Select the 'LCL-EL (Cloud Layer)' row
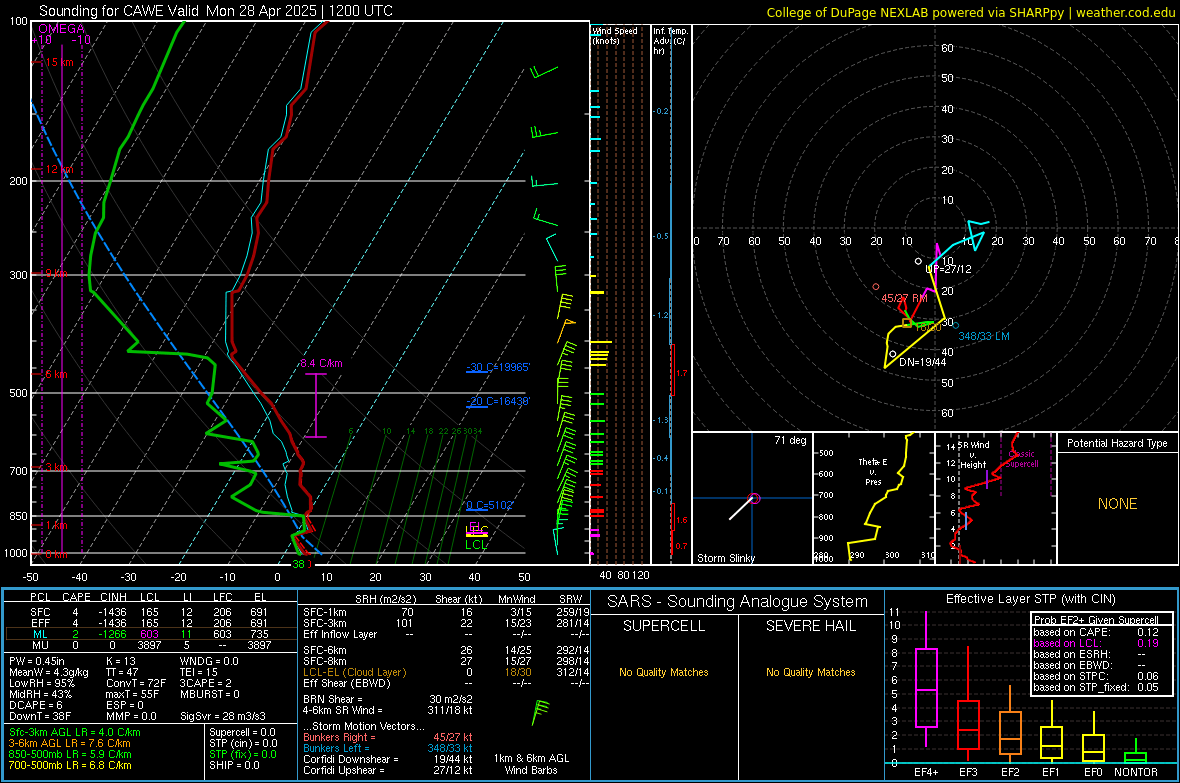Screen dimensions: 1180x783 (446, 672)
